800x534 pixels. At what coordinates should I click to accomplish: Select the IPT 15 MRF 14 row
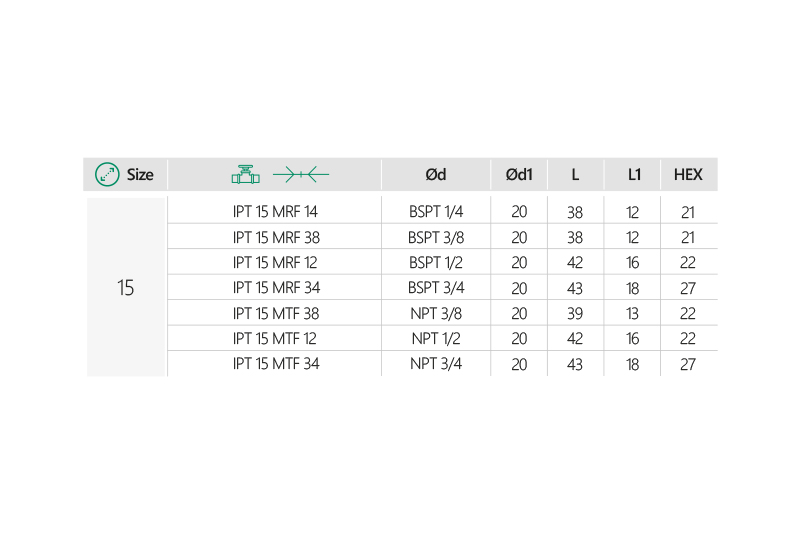(275, 212)
